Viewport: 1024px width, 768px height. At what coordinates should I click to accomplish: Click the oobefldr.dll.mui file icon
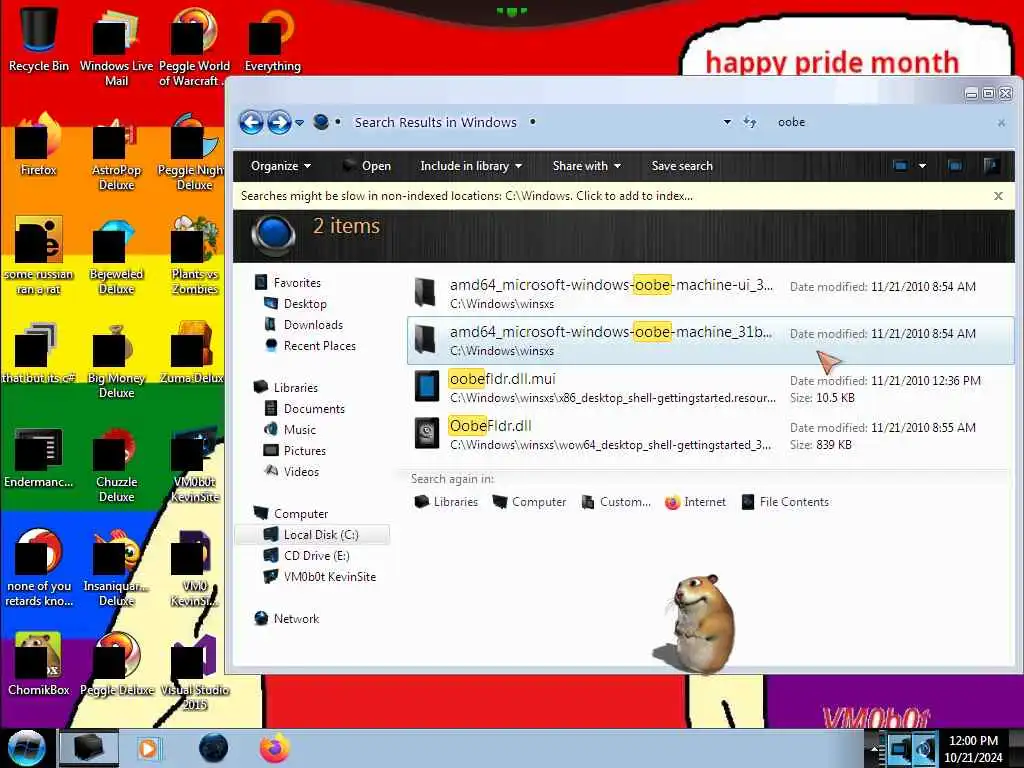pos(426,386)
